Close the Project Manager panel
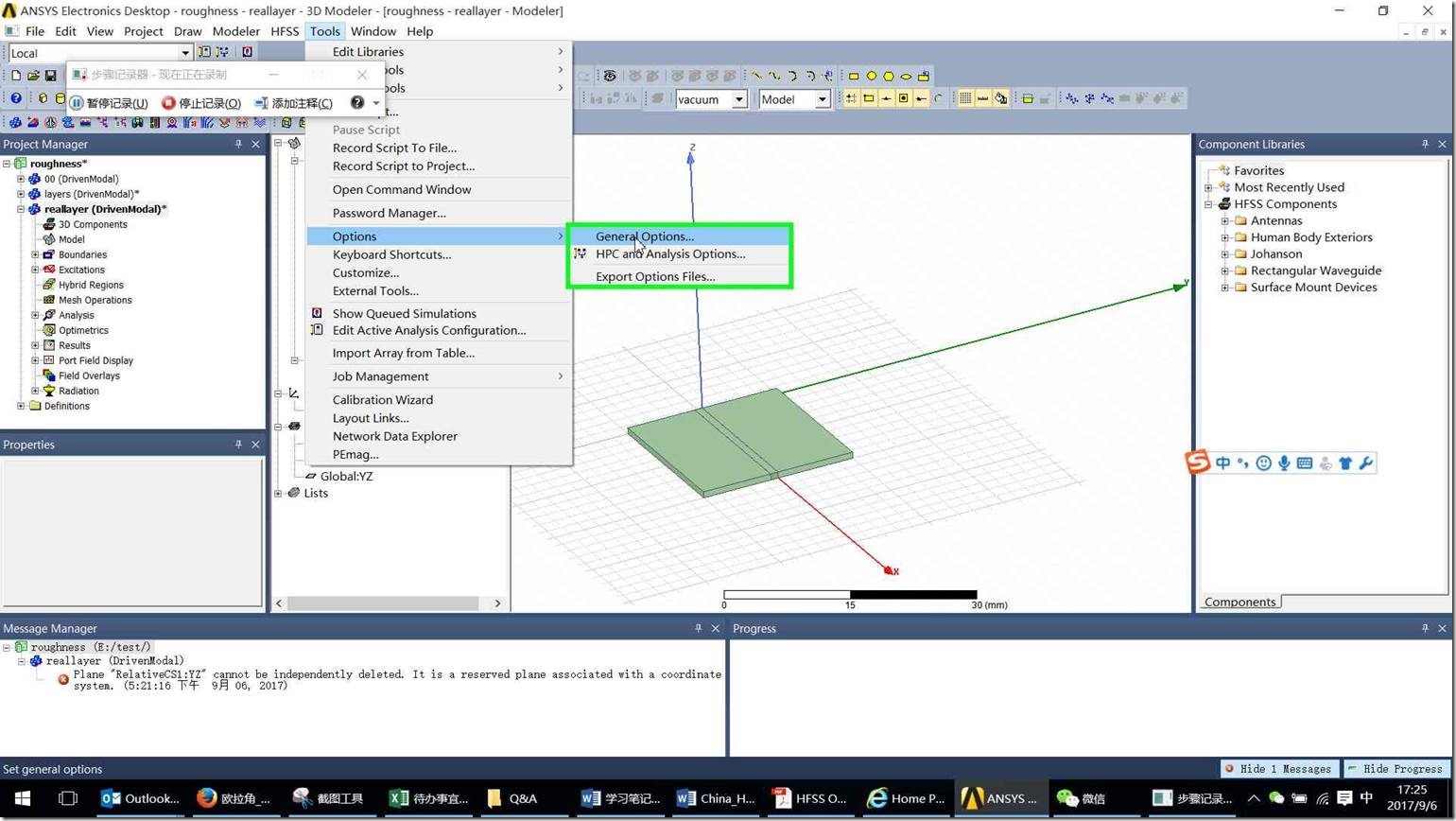Screen dimensions: 1456x821 [x=255, y=144]
